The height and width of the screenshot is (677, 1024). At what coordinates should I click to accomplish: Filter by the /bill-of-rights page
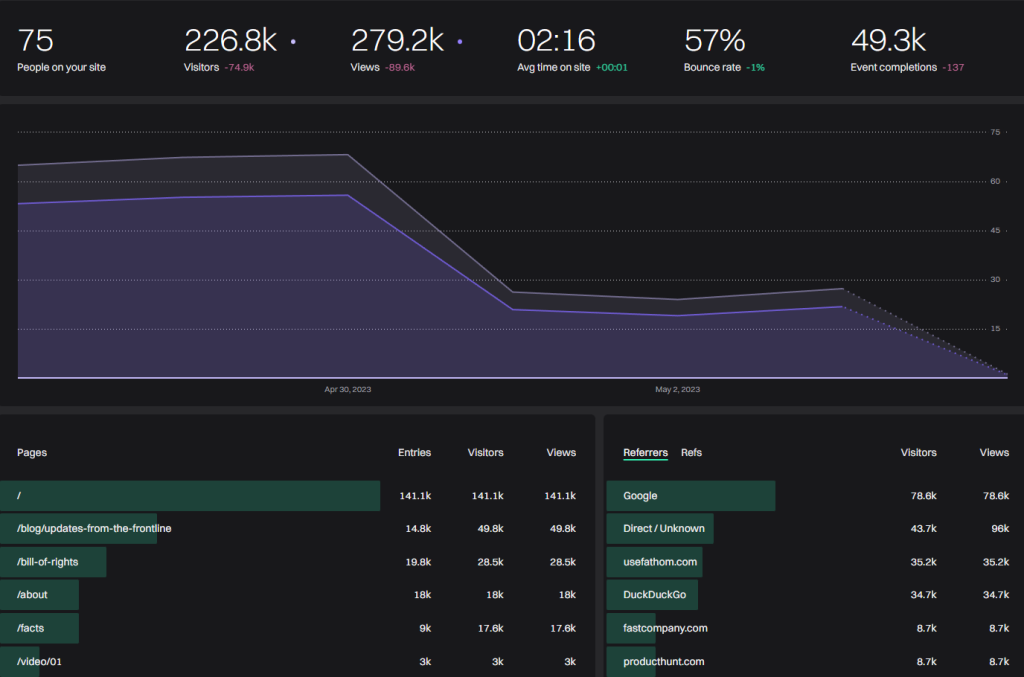pyautogui.click(x=48, y=562)
